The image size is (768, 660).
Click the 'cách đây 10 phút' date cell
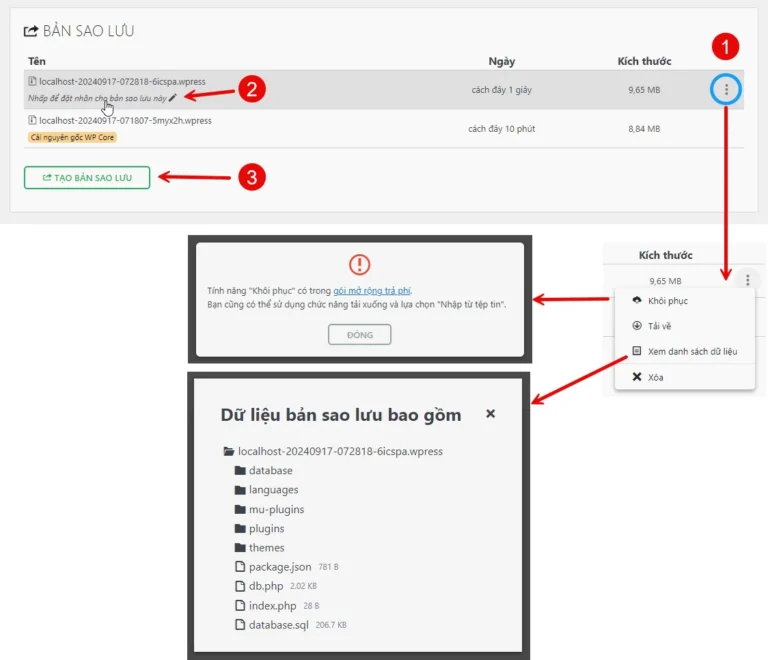(x=502, y=129)
